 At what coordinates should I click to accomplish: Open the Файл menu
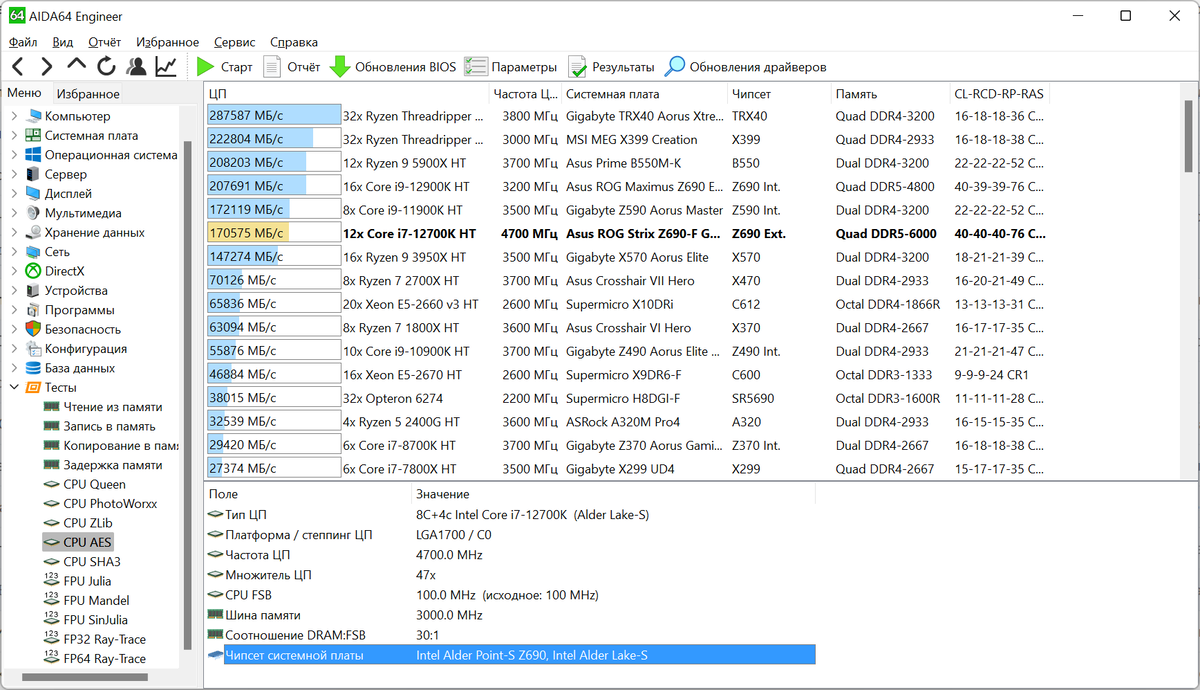point(23,42)
